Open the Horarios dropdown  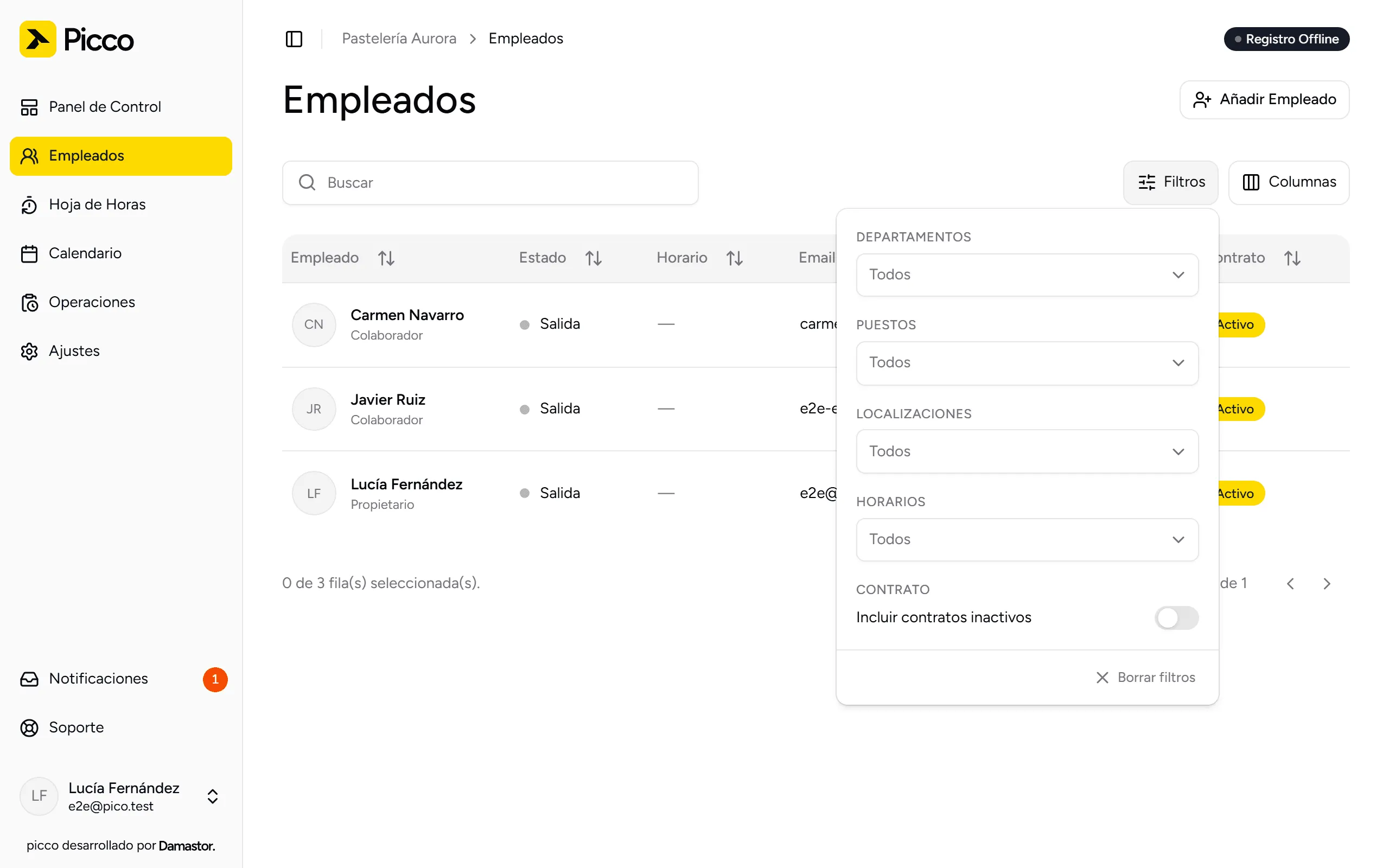[x=1027, y=540]
